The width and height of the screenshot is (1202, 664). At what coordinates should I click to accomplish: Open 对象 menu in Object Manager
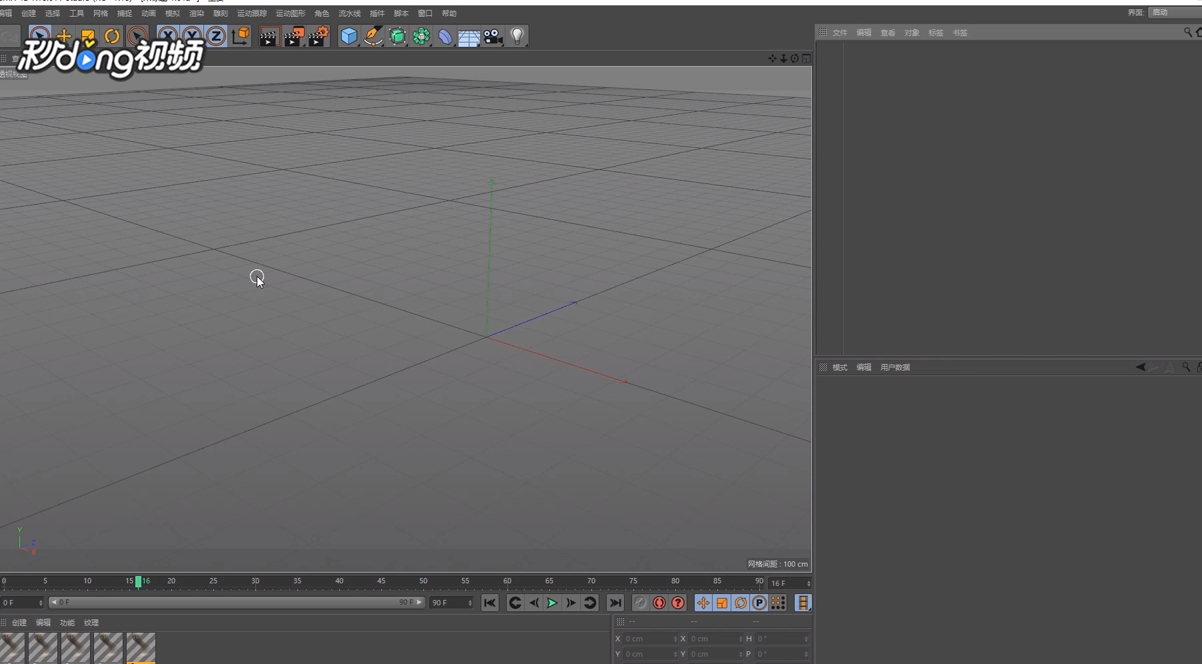[x=912, y=33]
